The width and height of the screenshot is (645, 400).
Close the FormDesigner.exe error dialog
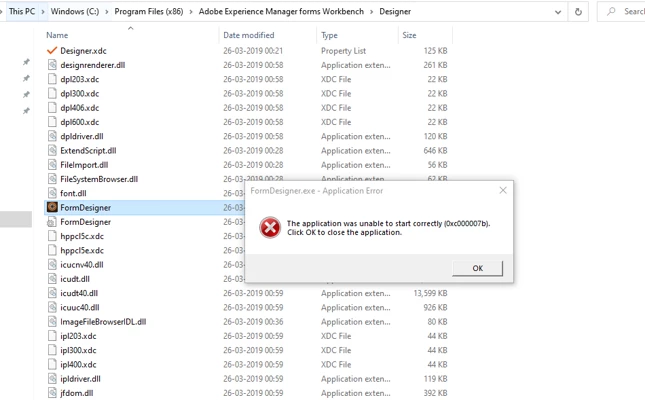503,190
